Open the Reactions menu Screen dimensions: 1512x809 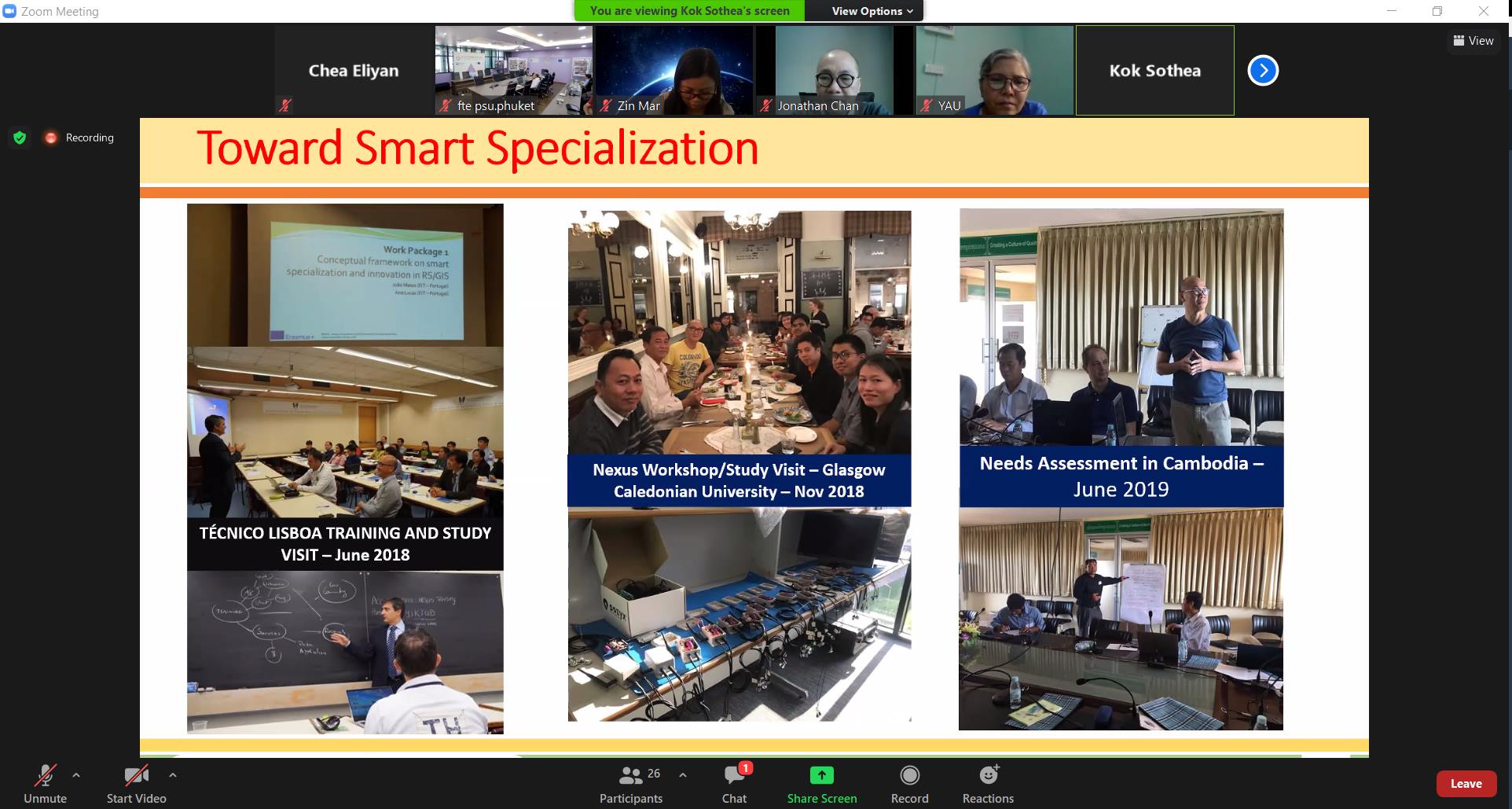coord(989,784)
